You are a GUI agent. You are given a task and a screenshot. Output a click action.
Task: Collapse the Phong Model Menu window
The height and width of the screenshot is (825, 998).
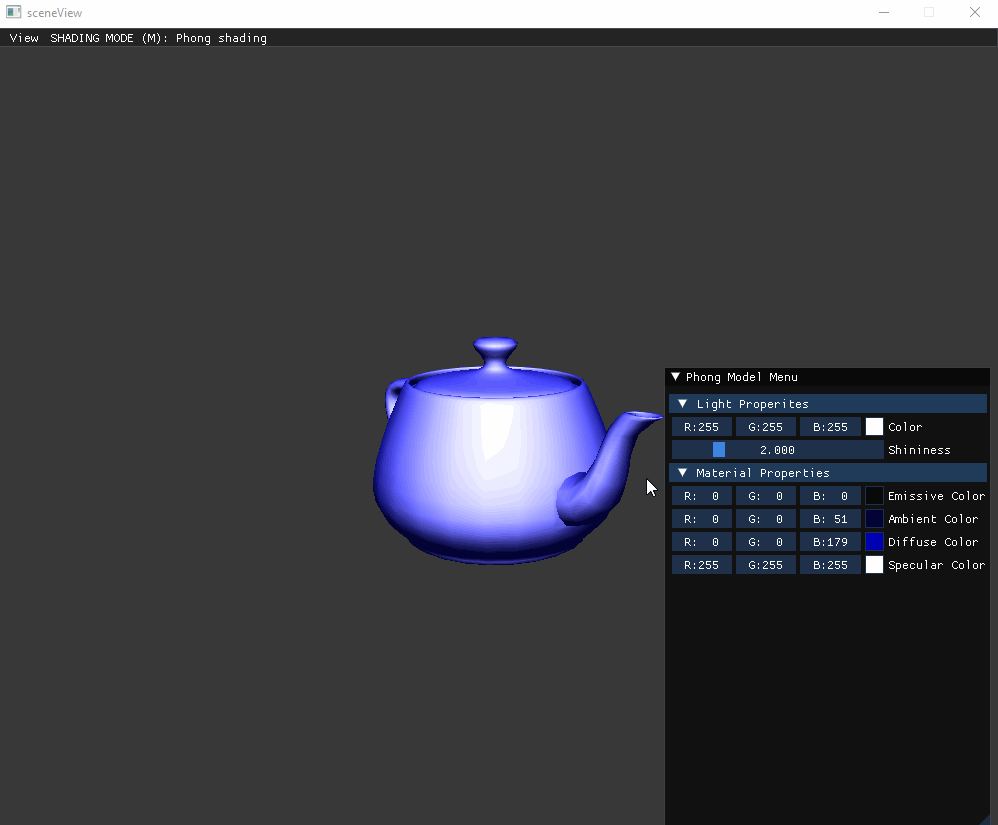pos(676,377)
